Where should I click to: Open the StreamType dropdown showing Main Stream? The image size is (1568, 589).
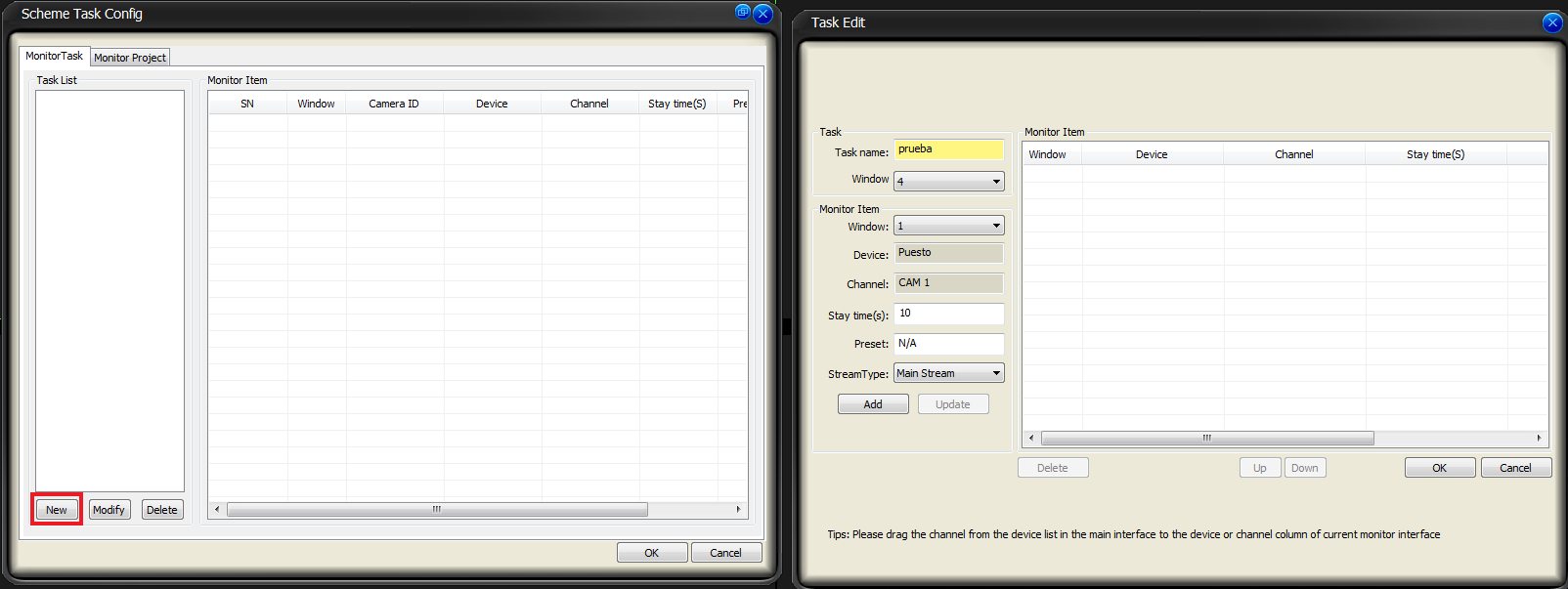point(949,373)
